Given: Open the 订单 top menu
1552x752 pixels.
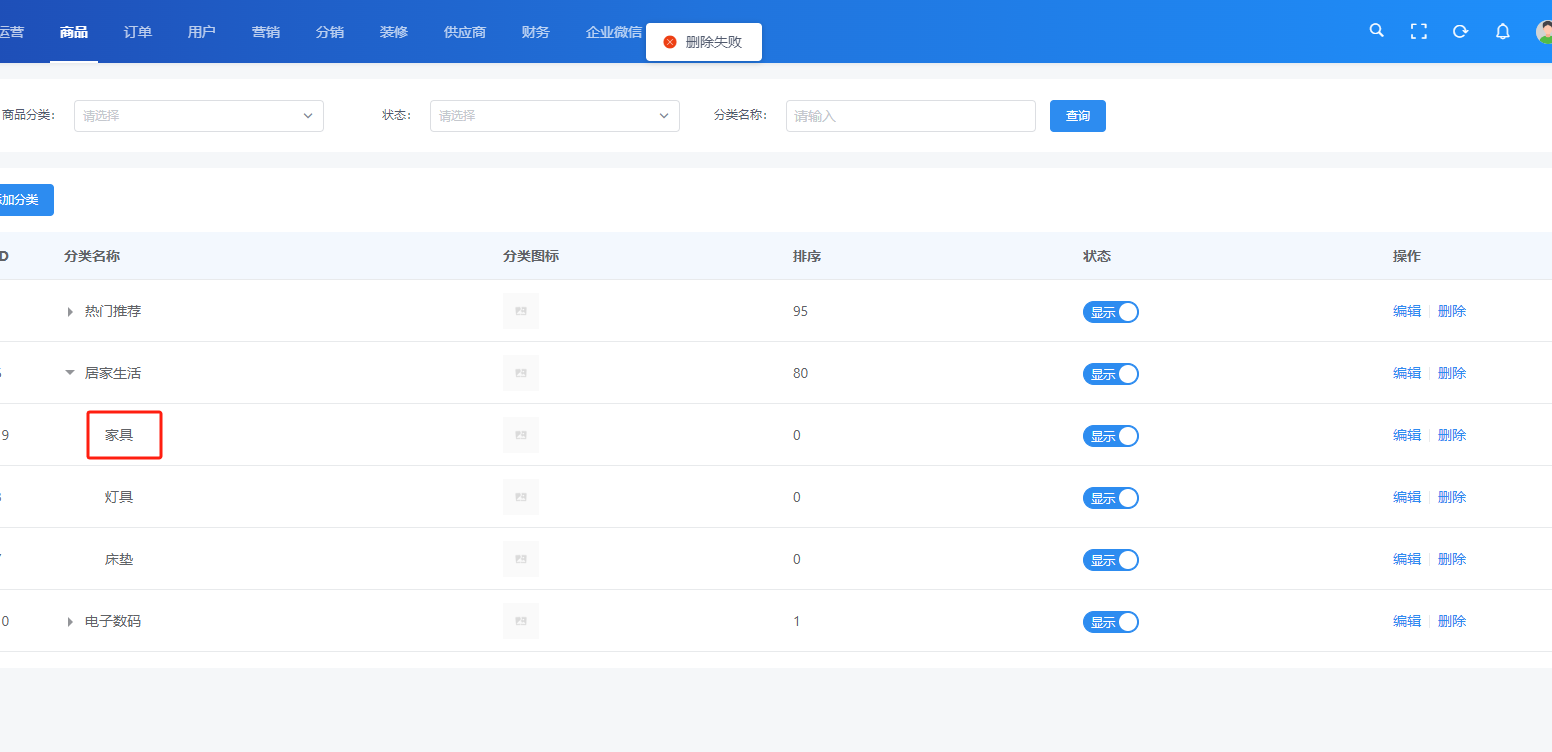Looking at the screenshot, I should [x=138, y=32].
